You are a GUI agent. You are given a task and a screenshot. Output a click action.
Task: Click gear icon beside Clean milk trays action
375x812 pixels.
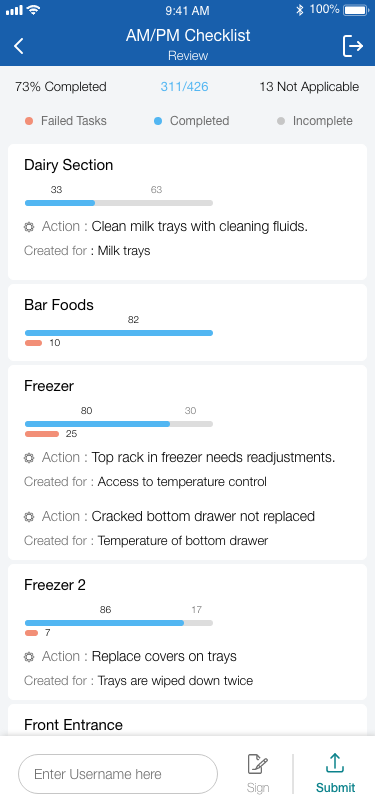pyautogui.click(x=29, y=227)
